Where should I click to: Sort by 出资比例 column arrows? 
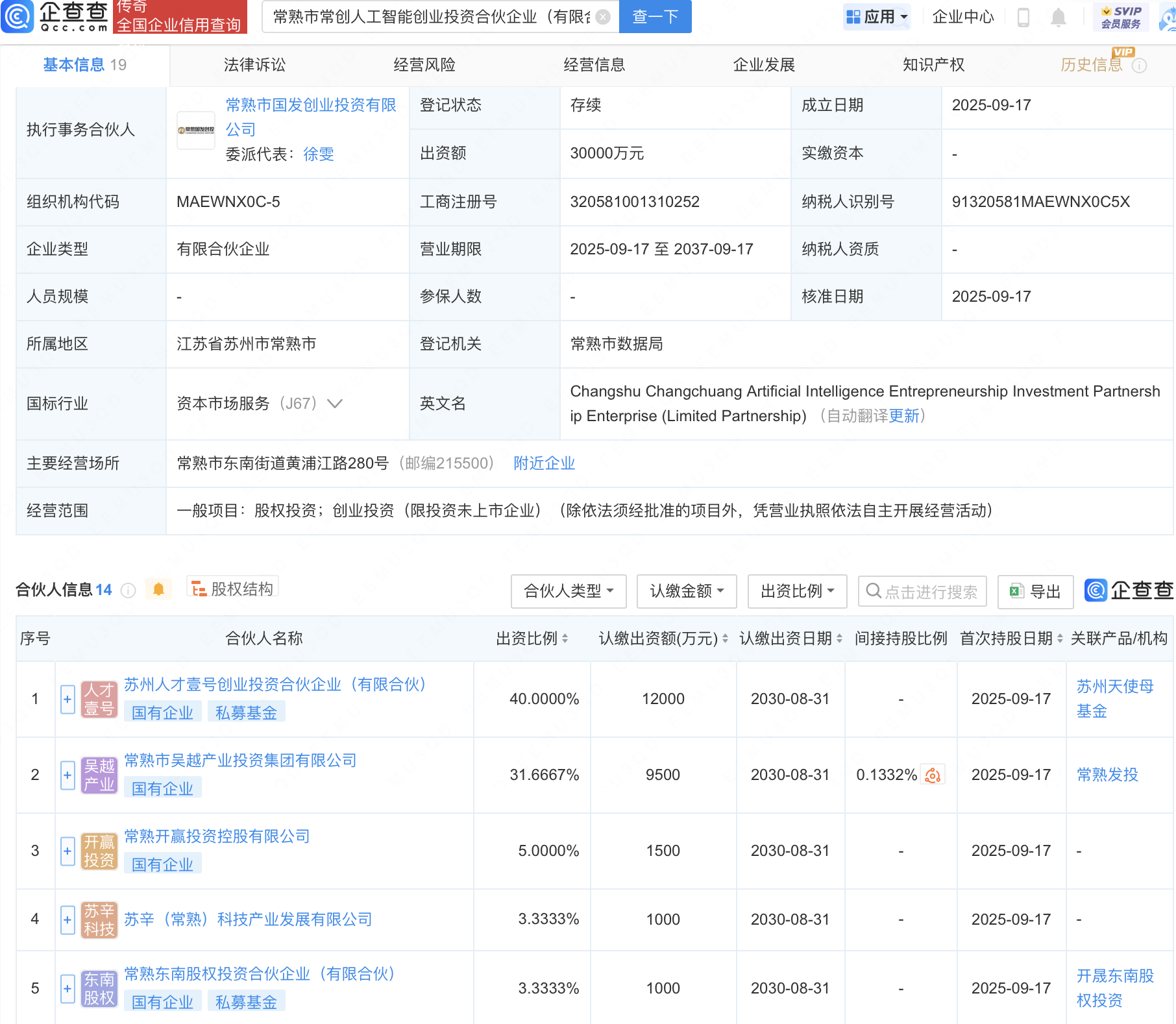[565, 639]
